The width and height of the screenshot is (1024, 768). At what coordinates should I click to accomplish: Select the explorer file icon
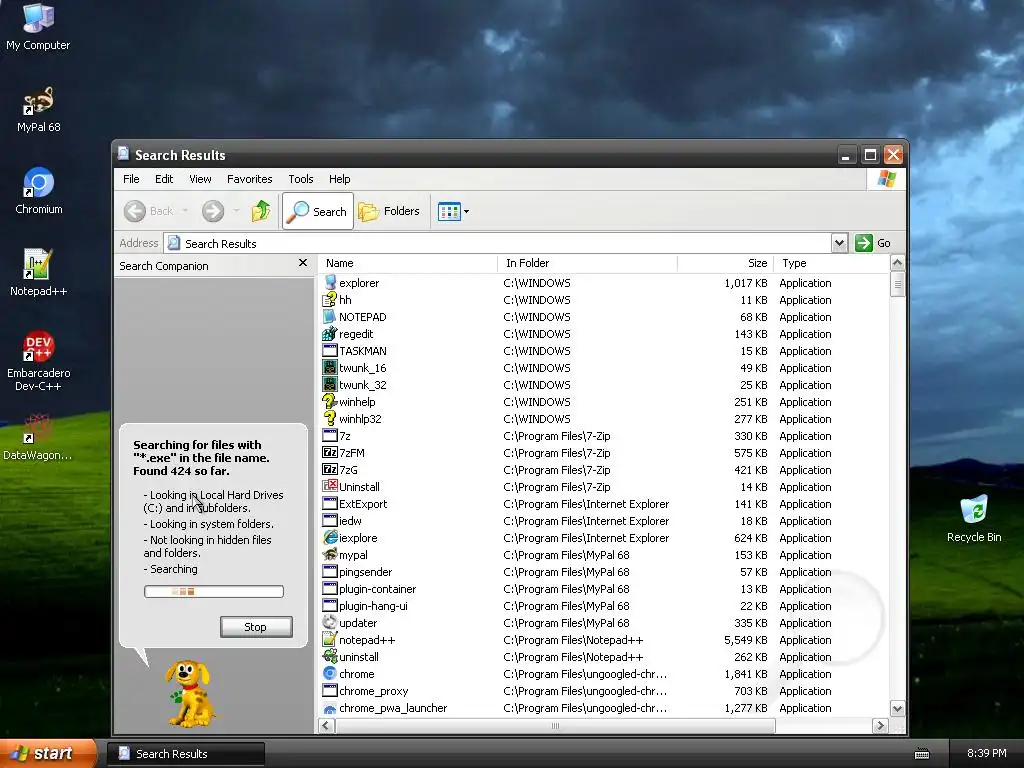point(330,282)
